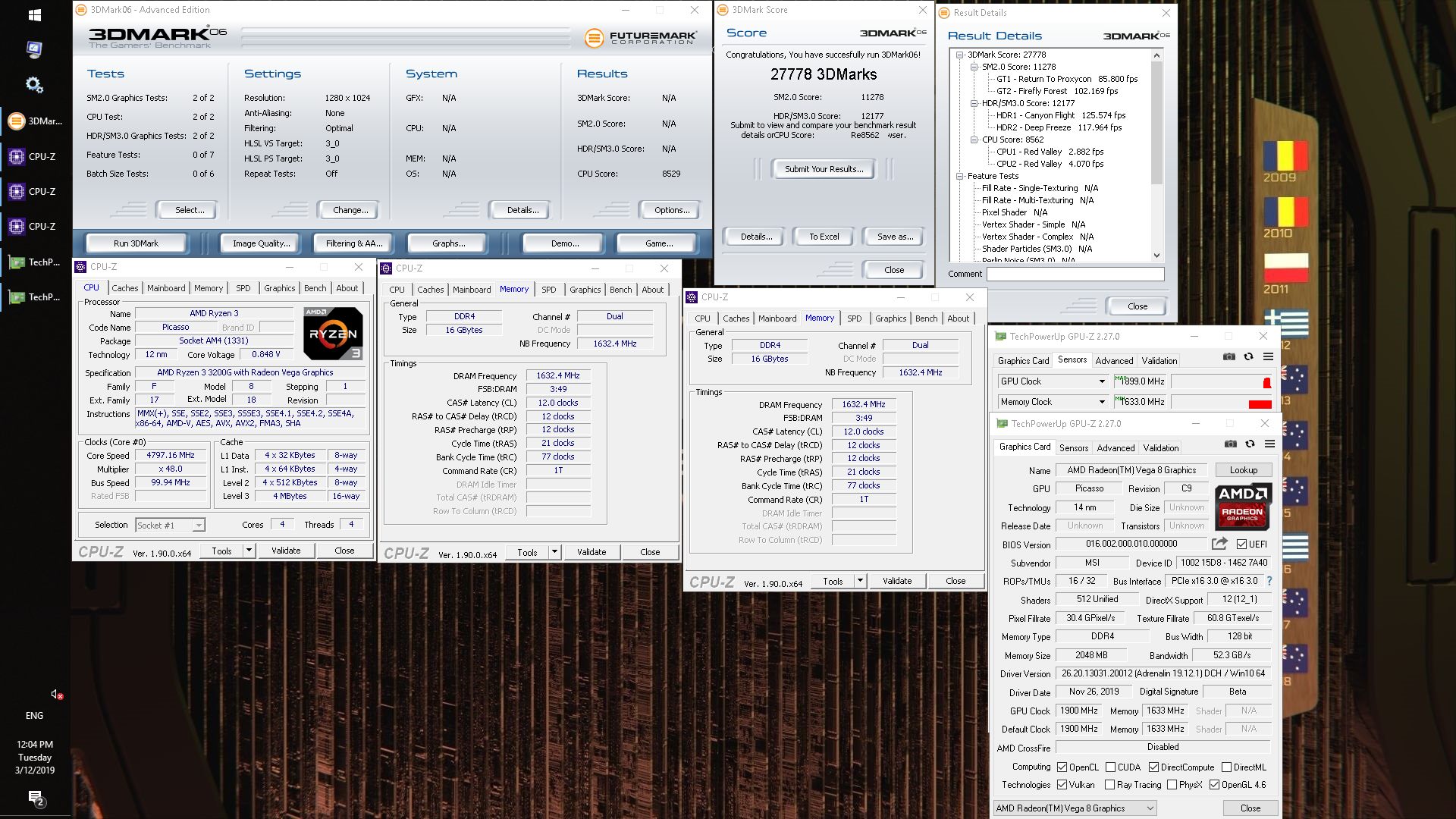Click the AMD Radeon Graphics logo in GPU-Z
1456x819 pixels.
[1243, 507]
